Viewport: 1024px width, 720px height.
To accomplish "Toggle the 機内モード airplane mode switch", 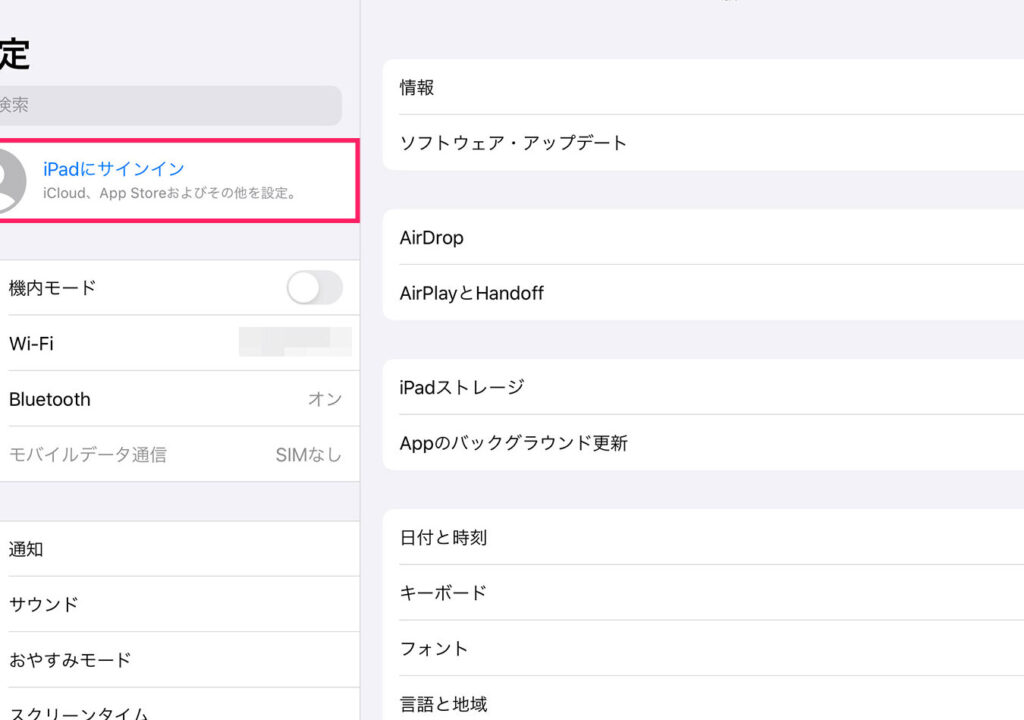I will coord(314,288).
